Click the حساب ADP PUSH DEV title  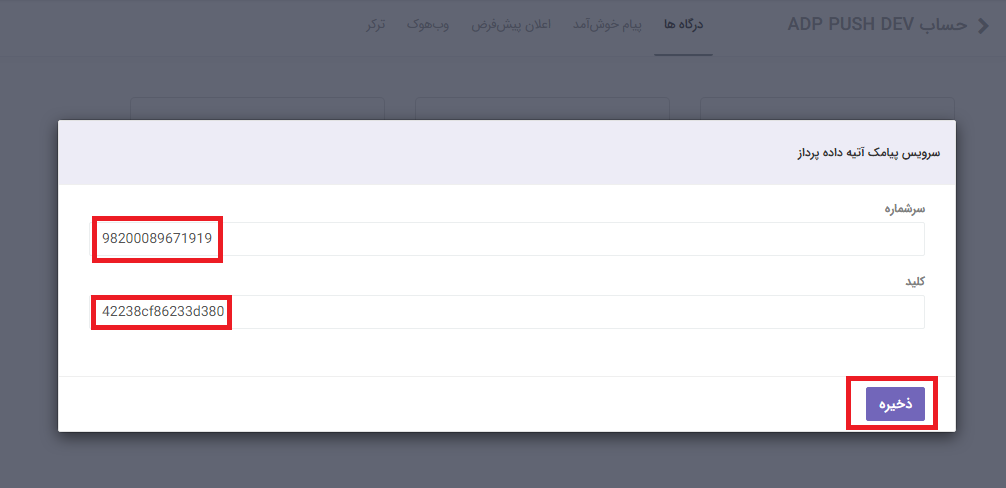tap(877, 25)
